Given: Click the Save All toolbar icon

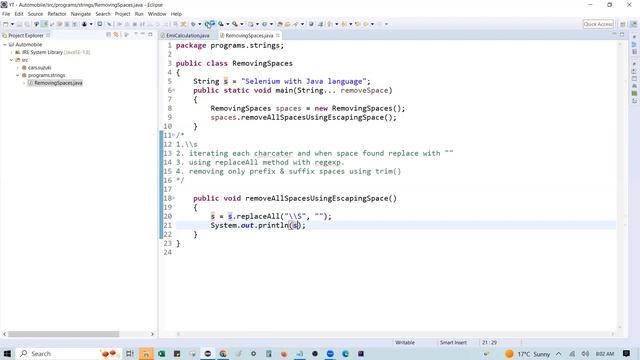Looking at the screenshot, I should 27,24.
